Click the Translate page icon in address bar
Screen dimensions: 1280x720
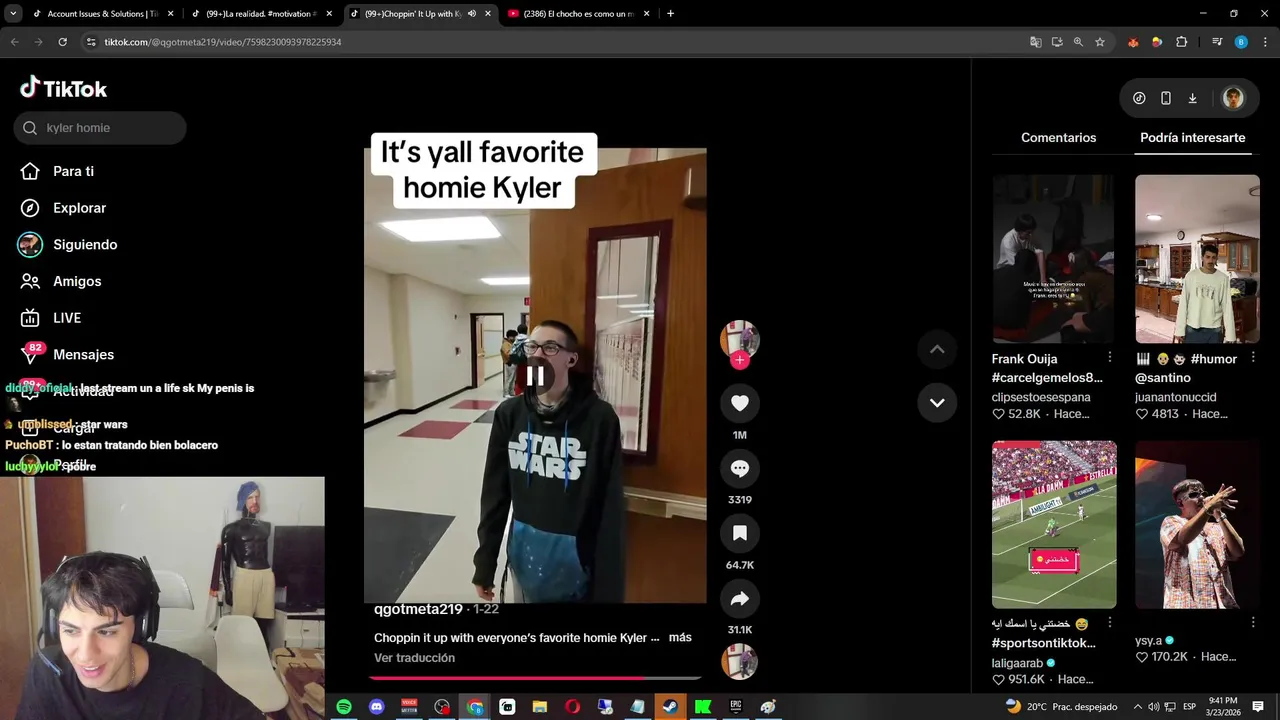(1036, 42)
